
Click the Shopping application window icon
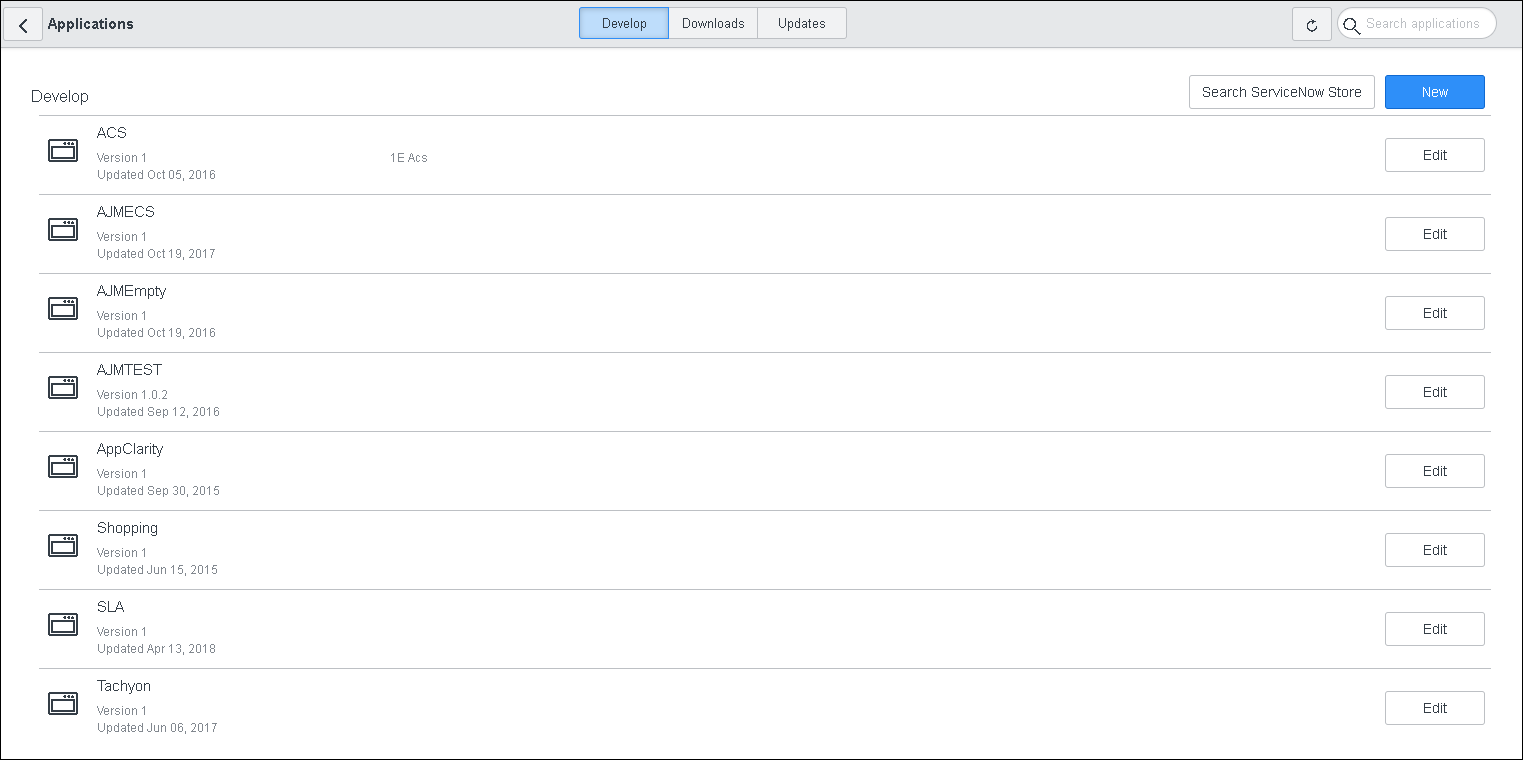coord(63,546)
